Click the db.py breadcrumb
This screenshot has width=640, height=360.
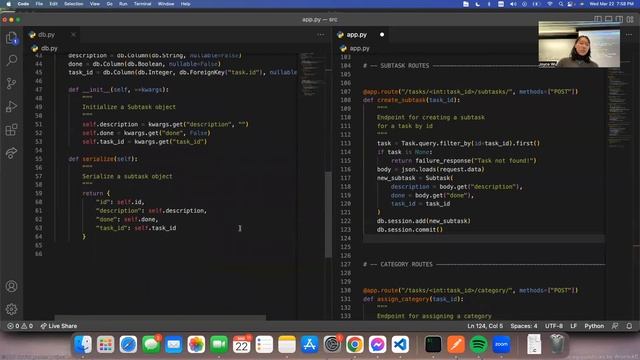click(45, 48)
